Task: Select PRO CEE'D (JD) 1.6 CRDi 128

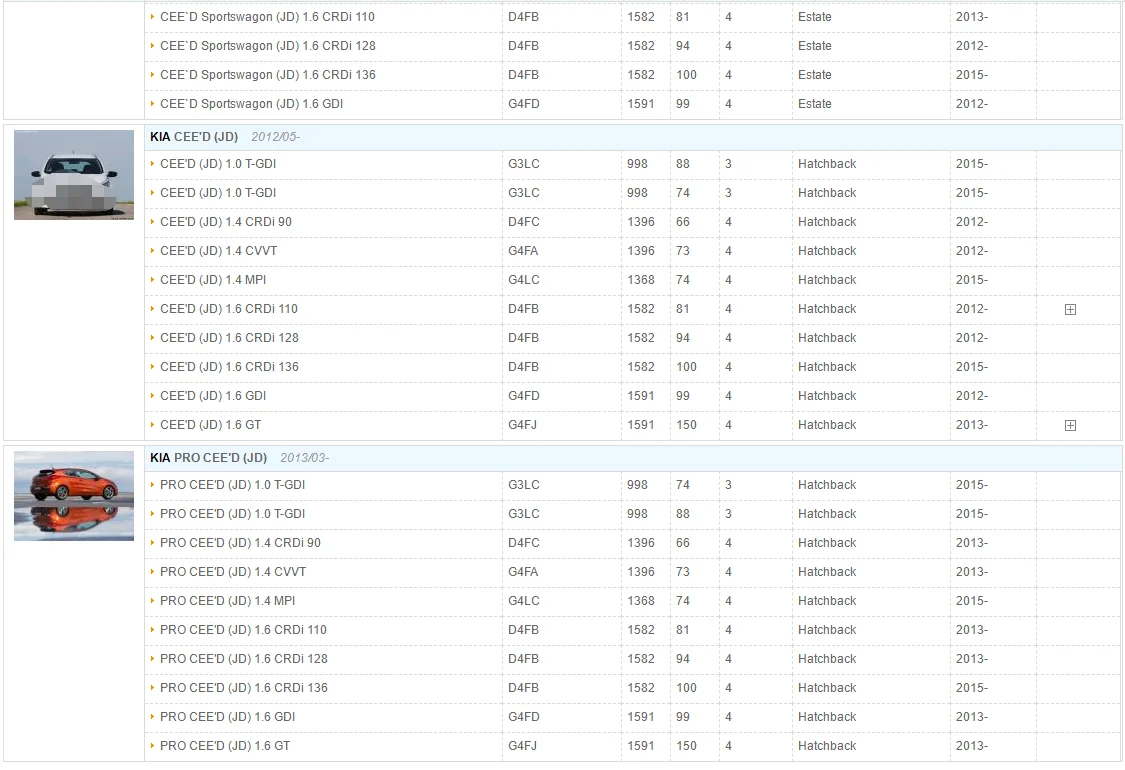Action: (x=244, y=659)
